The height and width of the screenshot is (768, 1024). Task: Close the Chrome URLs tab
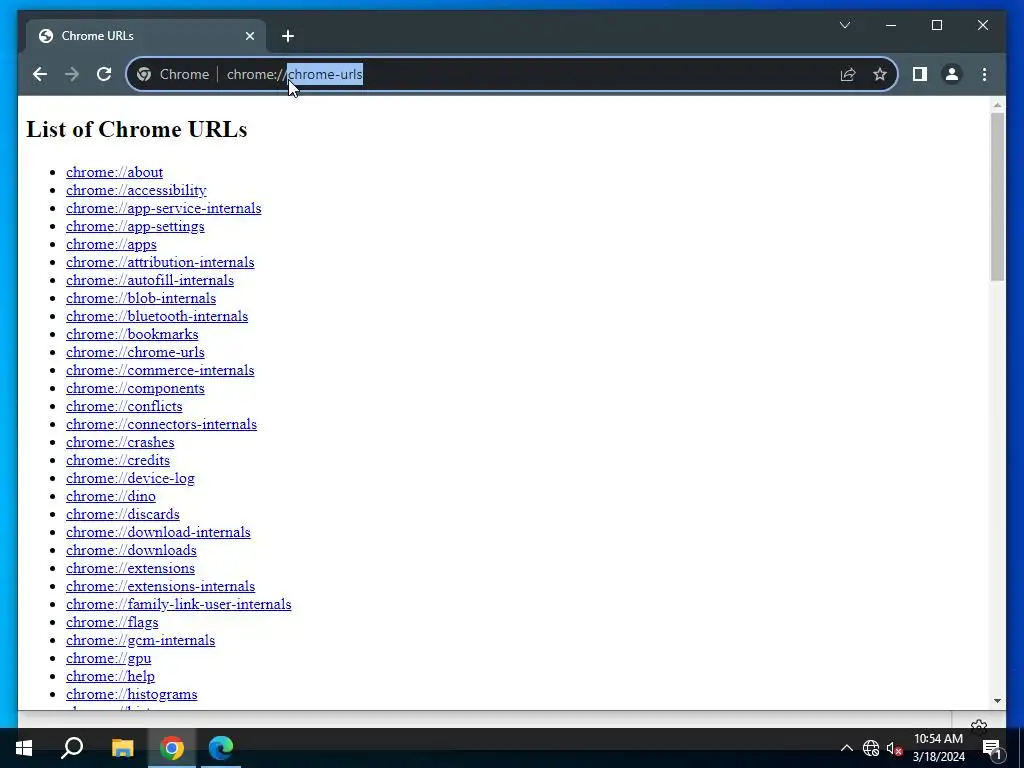point(249,36)
